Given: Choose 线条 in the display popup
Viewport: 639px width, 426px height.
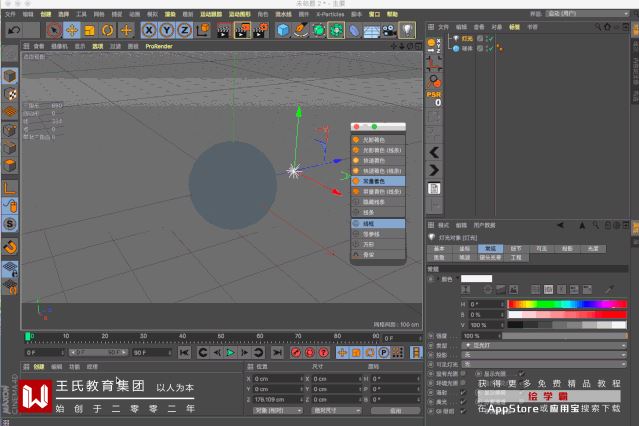Looking at the screenshot, I should pos(378,212).
